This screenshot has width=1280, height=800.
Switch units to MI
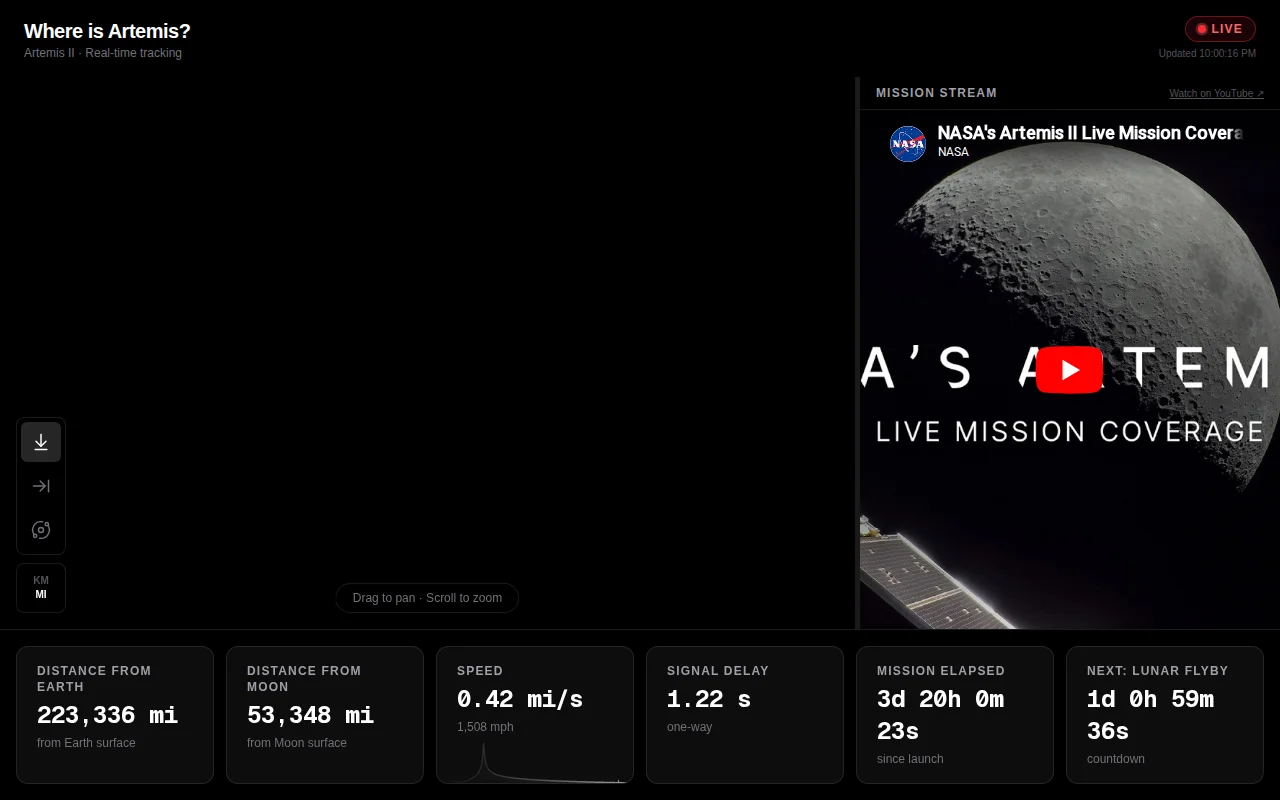point(41,594)
